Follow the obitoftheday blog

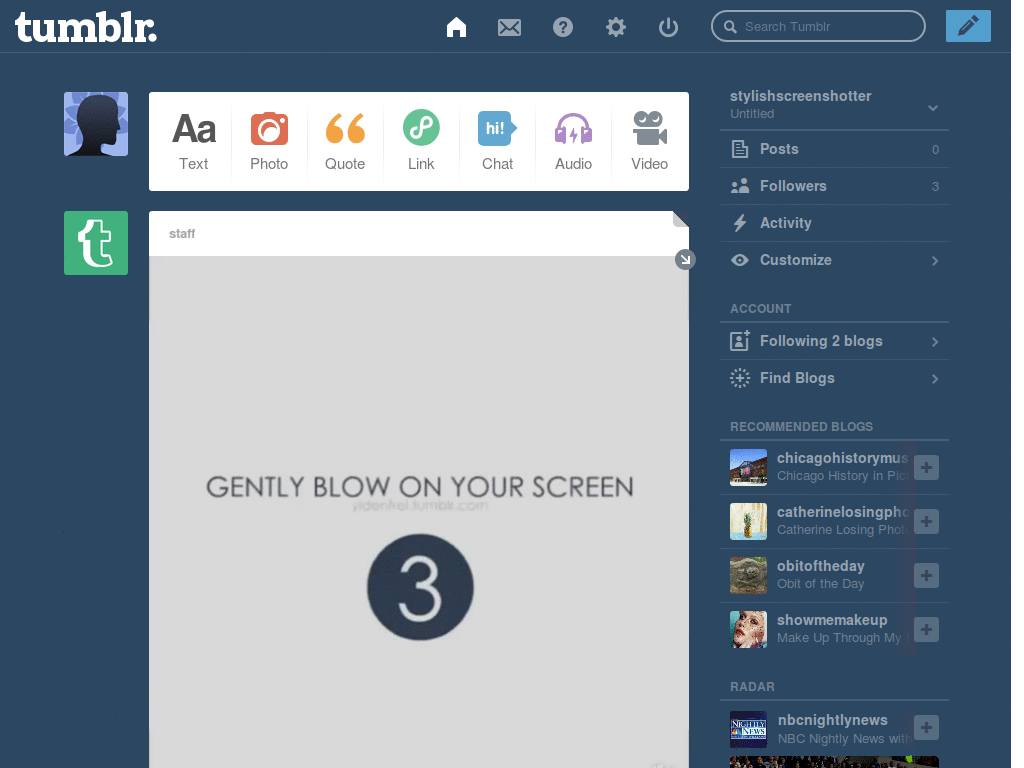tap(926, 575)
